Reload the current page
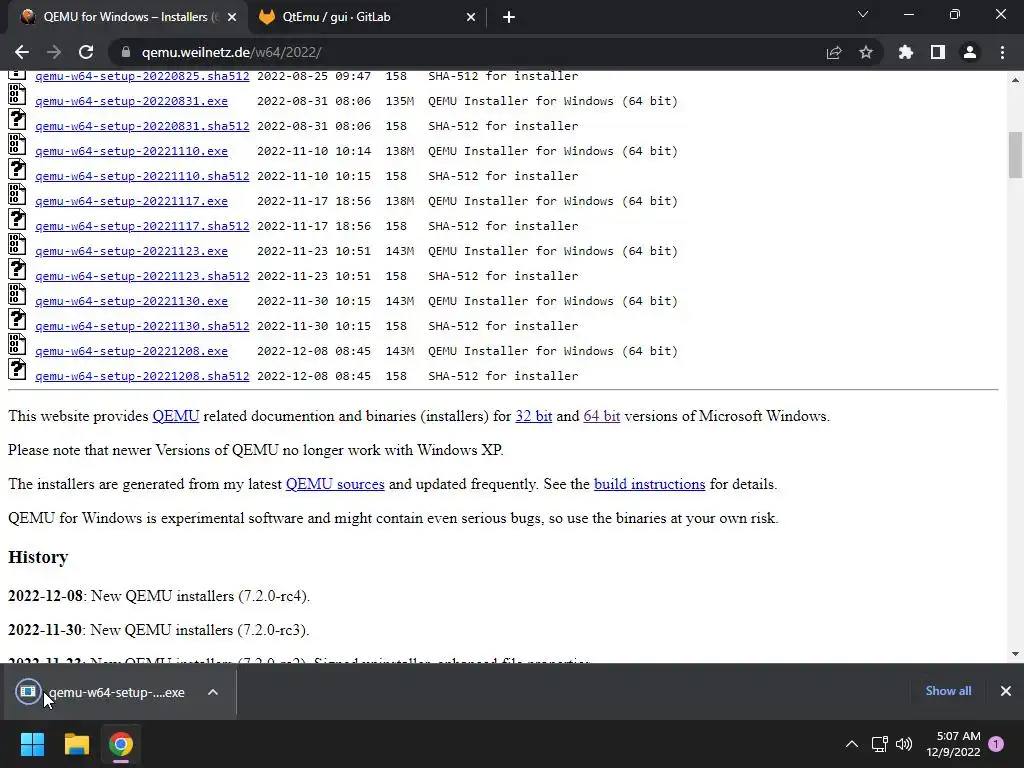Screen dimensions: 1024x768 pos(86,52)
